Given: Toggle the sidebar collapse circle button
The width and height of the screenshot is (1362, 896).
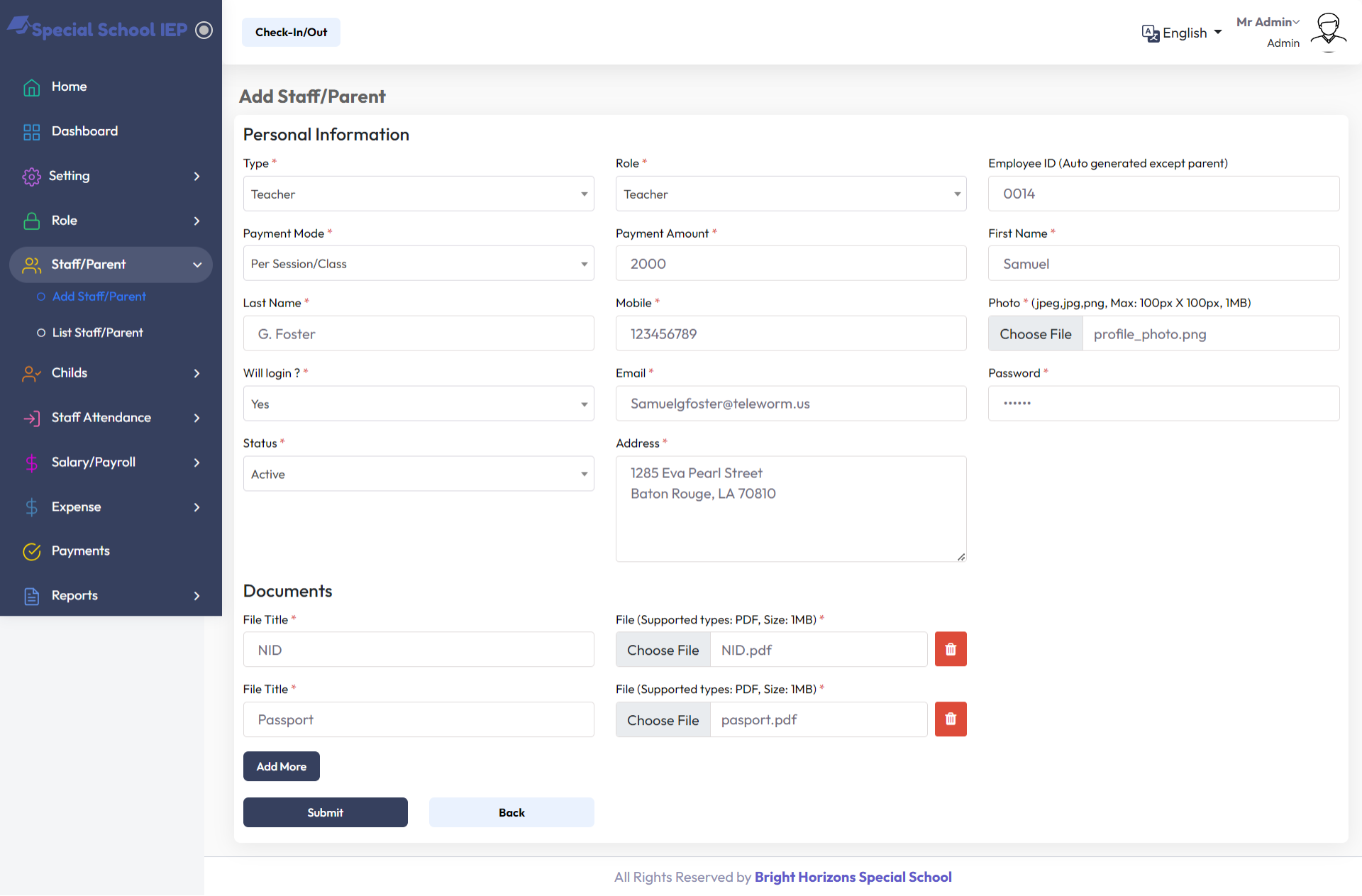Looking at the screenshot, I should tap(204, 30).
